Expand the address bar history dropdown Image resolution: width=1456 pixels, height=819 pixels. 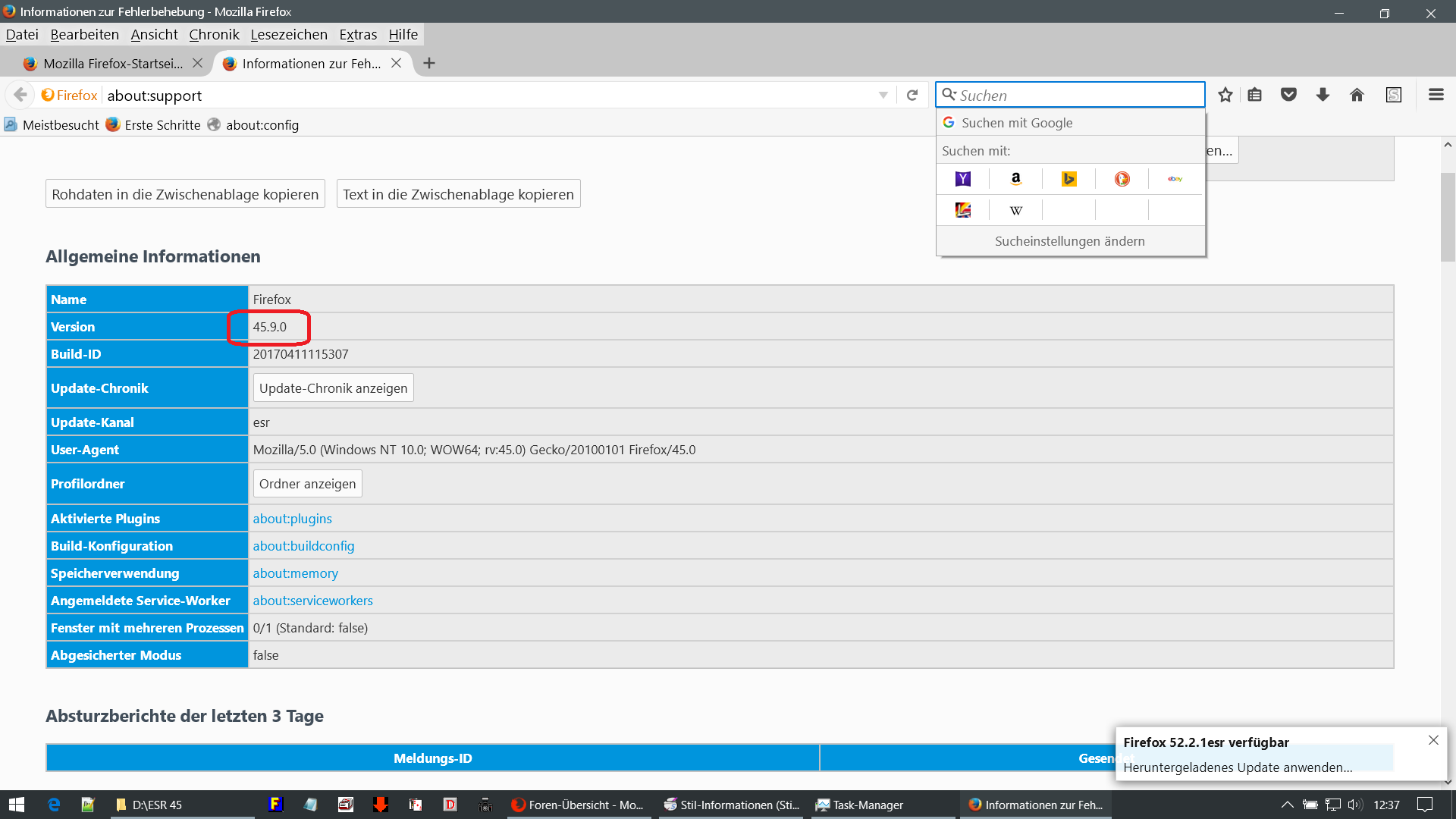883,96
